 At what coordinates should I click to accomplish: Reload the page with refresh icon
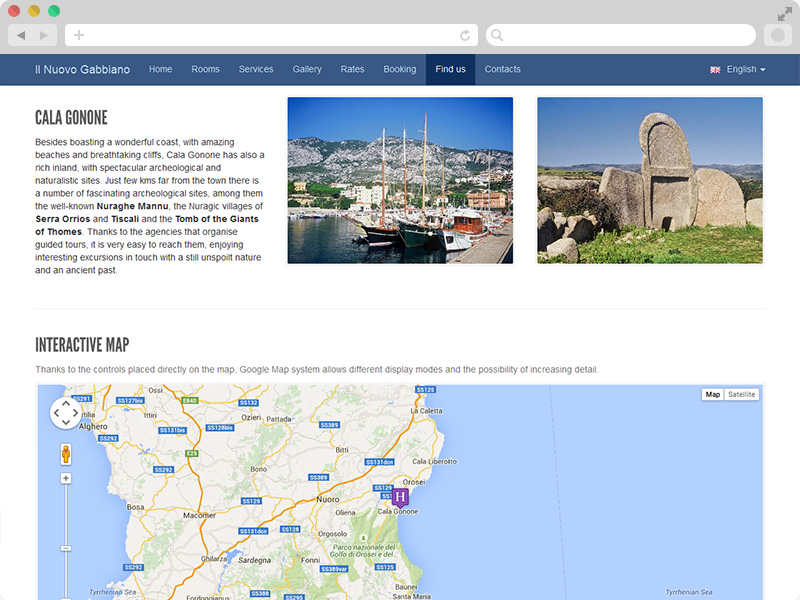465,35
